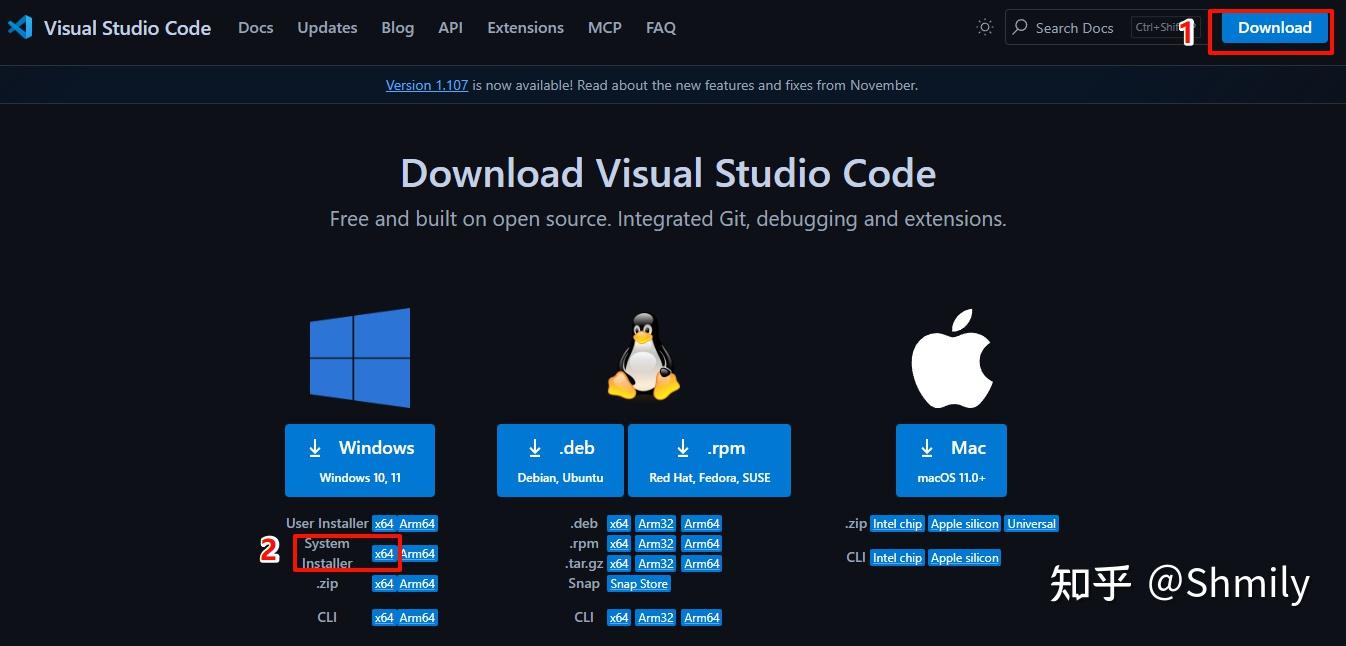Click the download arrow icon on the .rpm button
The height and width of the screenshot is (646, 1346).
point(683,448)
